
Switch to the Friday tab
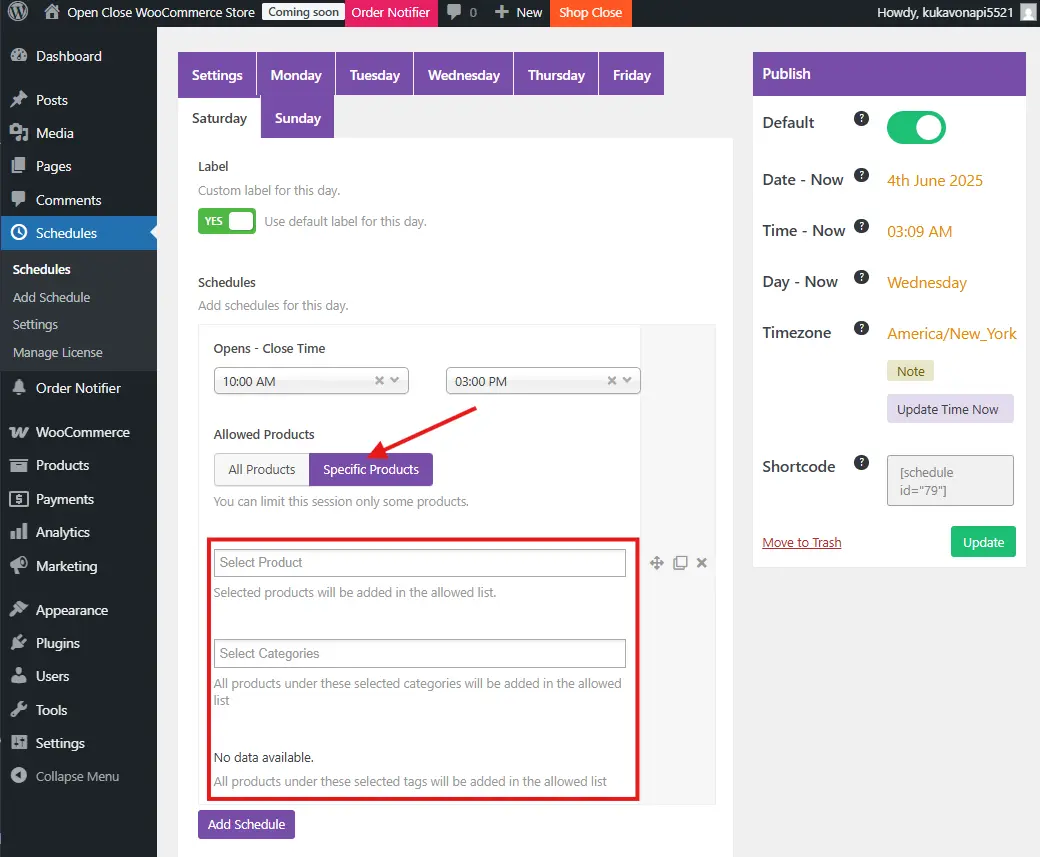(631, 74)
